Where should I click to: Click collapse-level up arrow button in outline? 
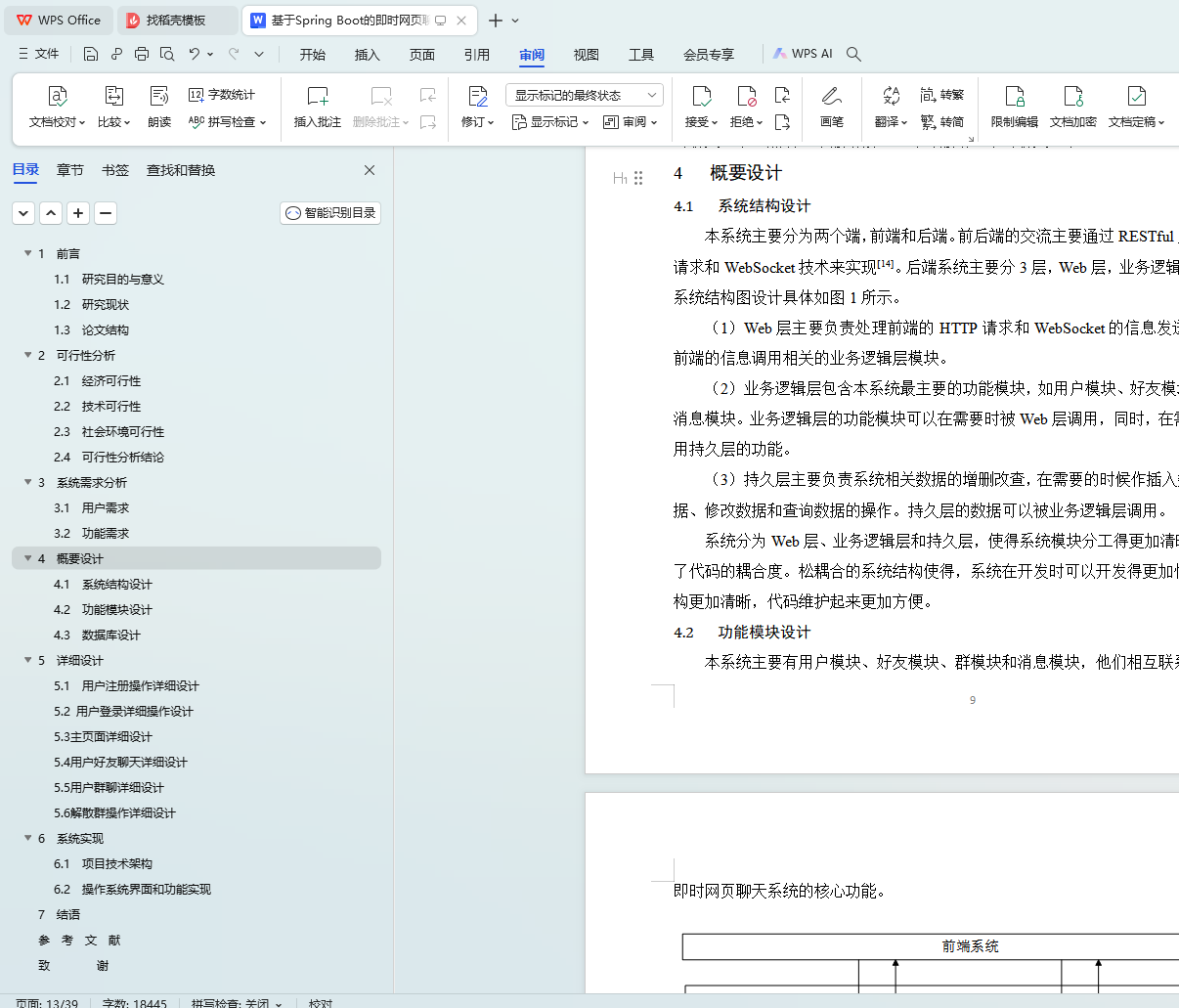(51, 213)
